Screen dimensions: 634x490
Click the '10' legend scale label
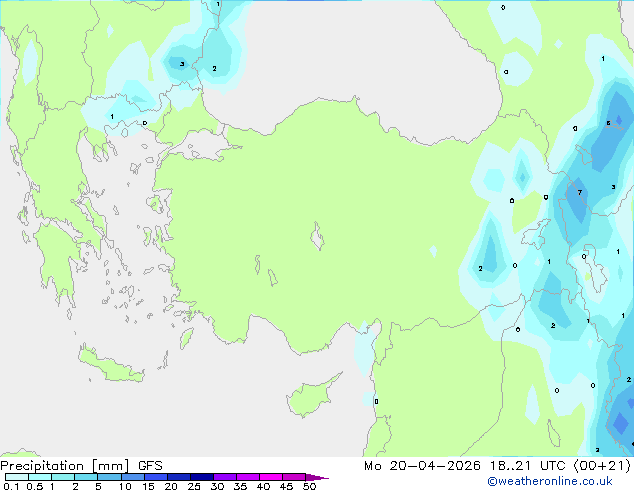click(x=125, y=486)
